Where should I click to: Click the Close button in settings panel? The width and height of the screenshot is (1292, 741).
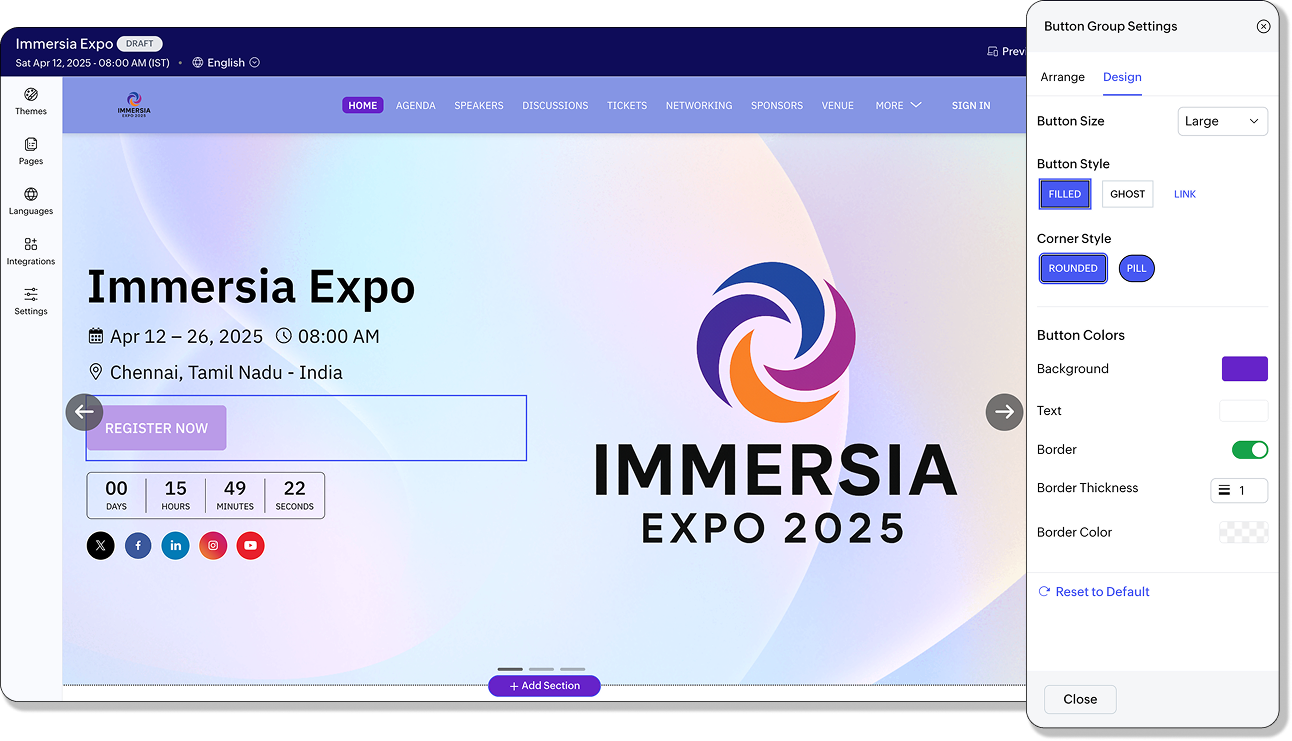click(x=1080, y=700)
